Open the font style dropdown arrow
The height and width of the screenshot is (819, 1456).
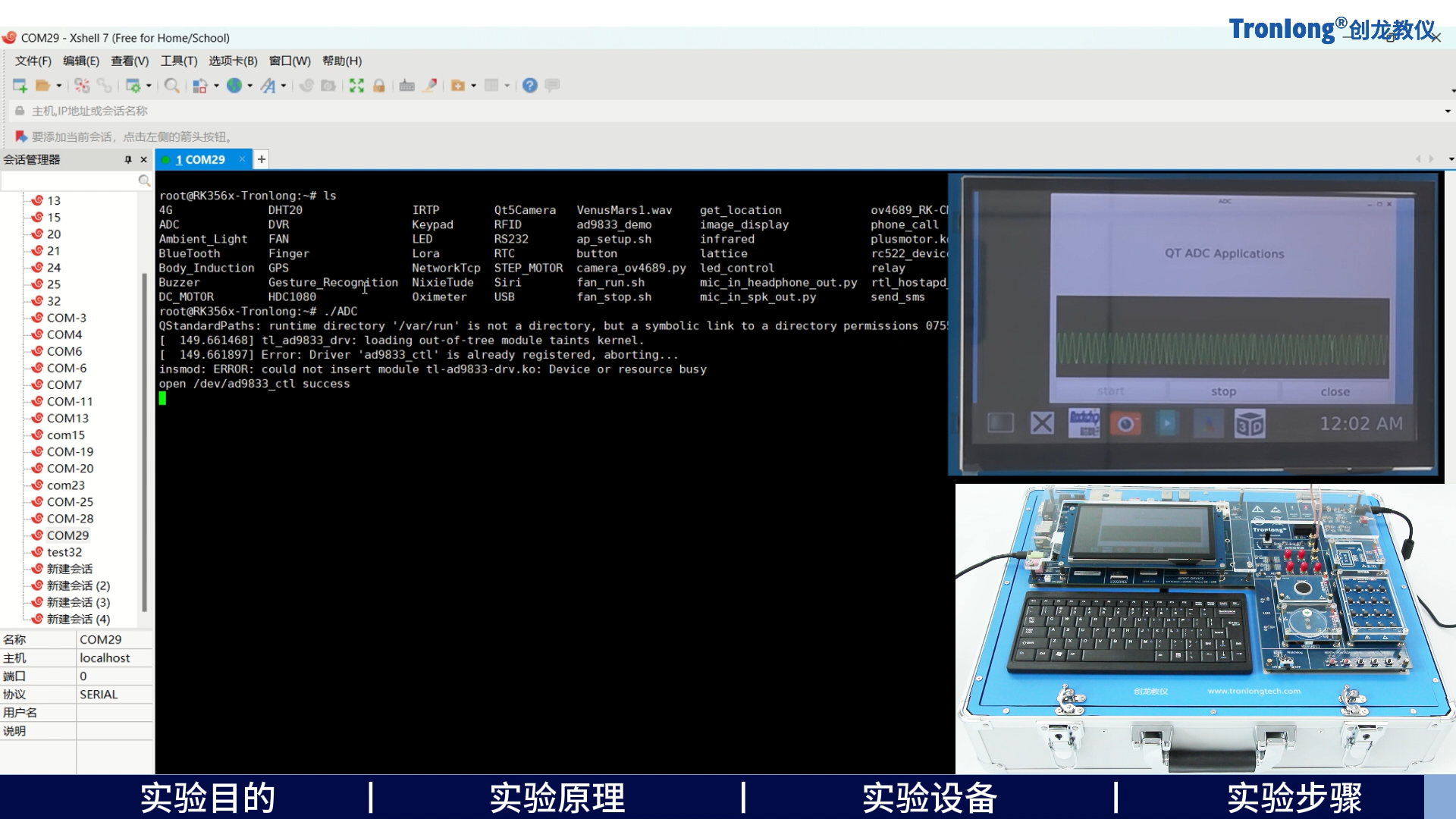[284, 86]
